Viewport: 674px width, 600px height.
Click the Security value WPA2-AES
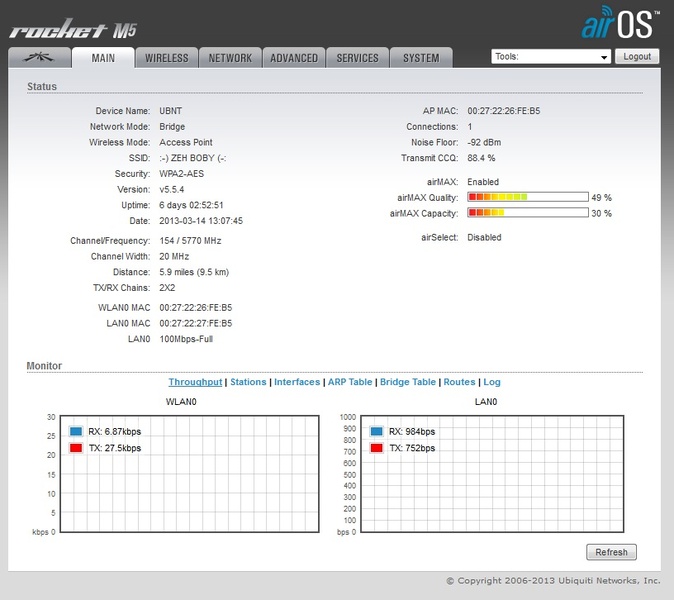tap(181, 174)
